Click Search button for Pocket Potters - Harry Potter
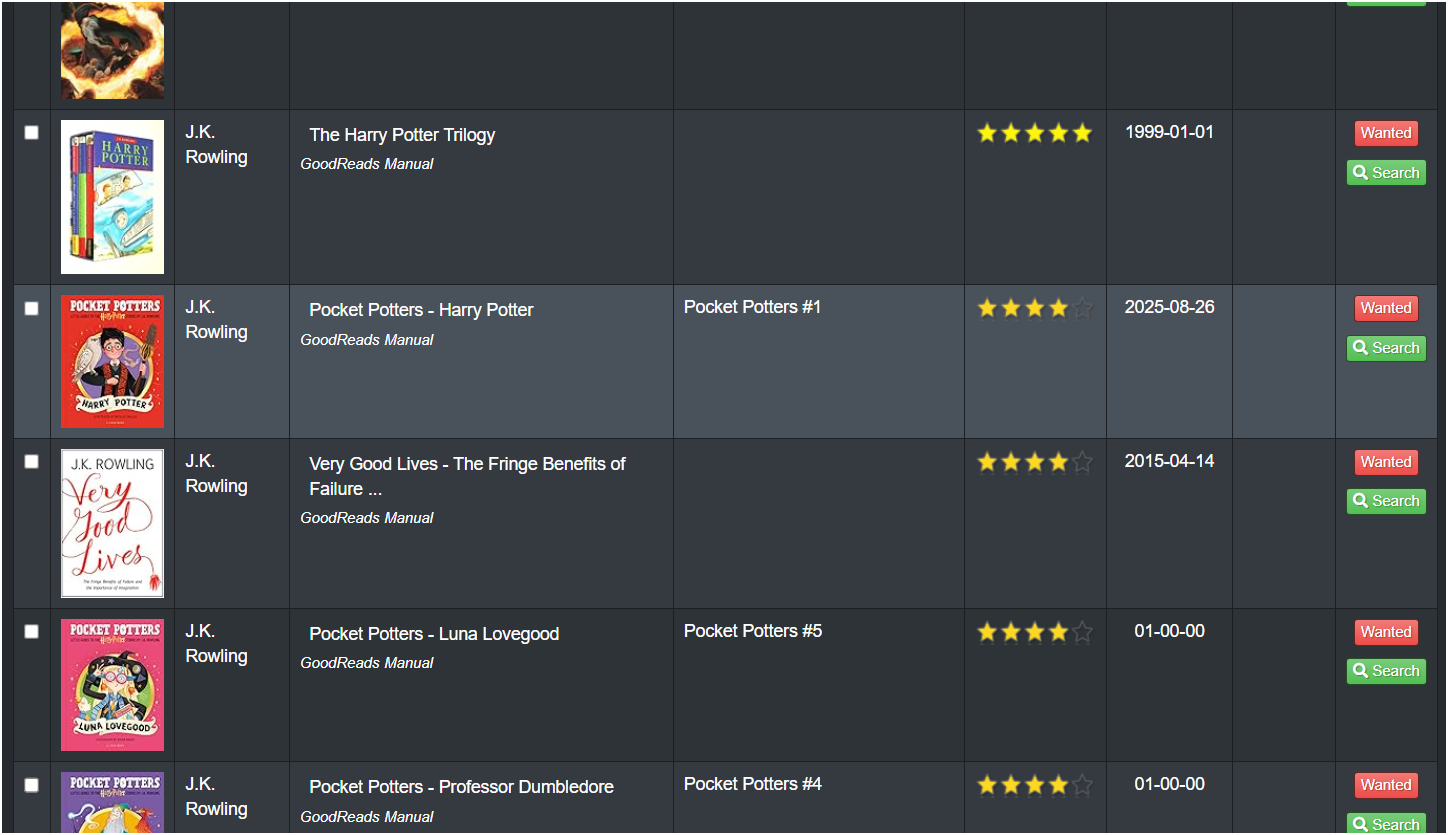Image resolution: width=1448 pixels, height=835 pixels. (1386, 348)
